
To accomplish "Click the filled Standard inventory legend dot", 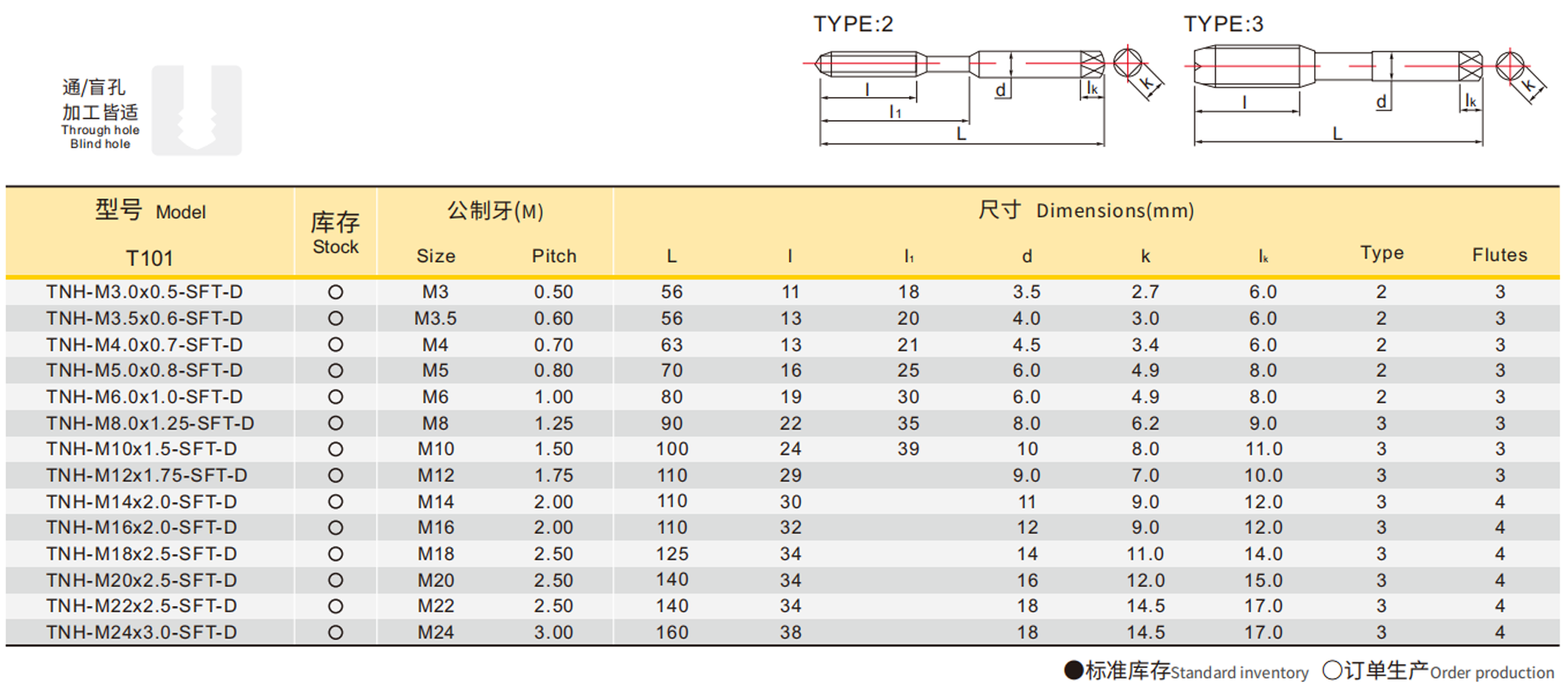I will tap(1073, 670).
